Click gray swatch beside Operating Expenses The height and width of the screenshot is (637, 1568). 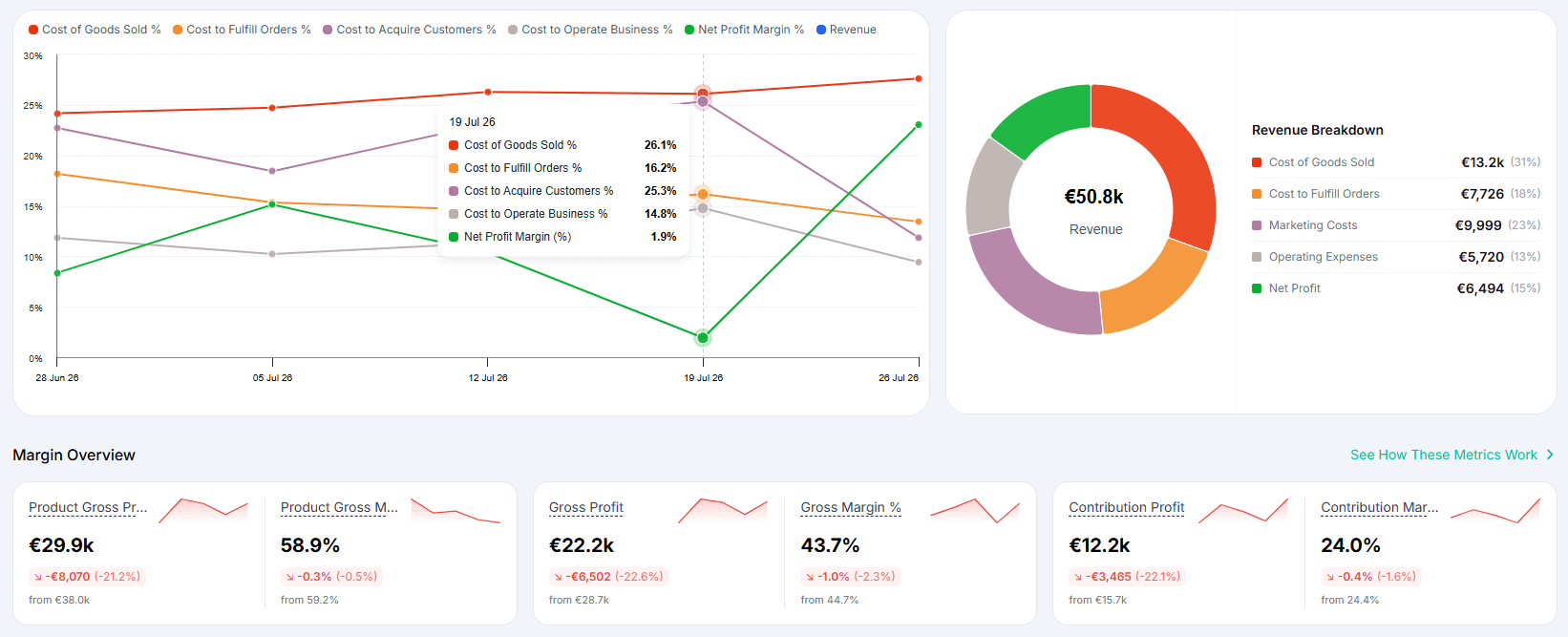pyautogui.click(x=1257, y=257)
